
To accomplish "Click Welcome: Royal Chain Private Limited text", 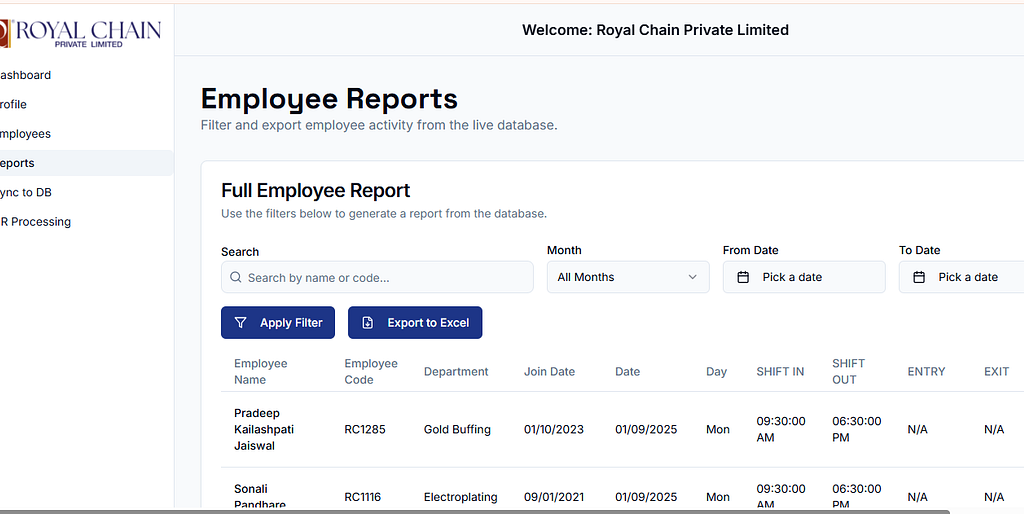I will [655, 30].
